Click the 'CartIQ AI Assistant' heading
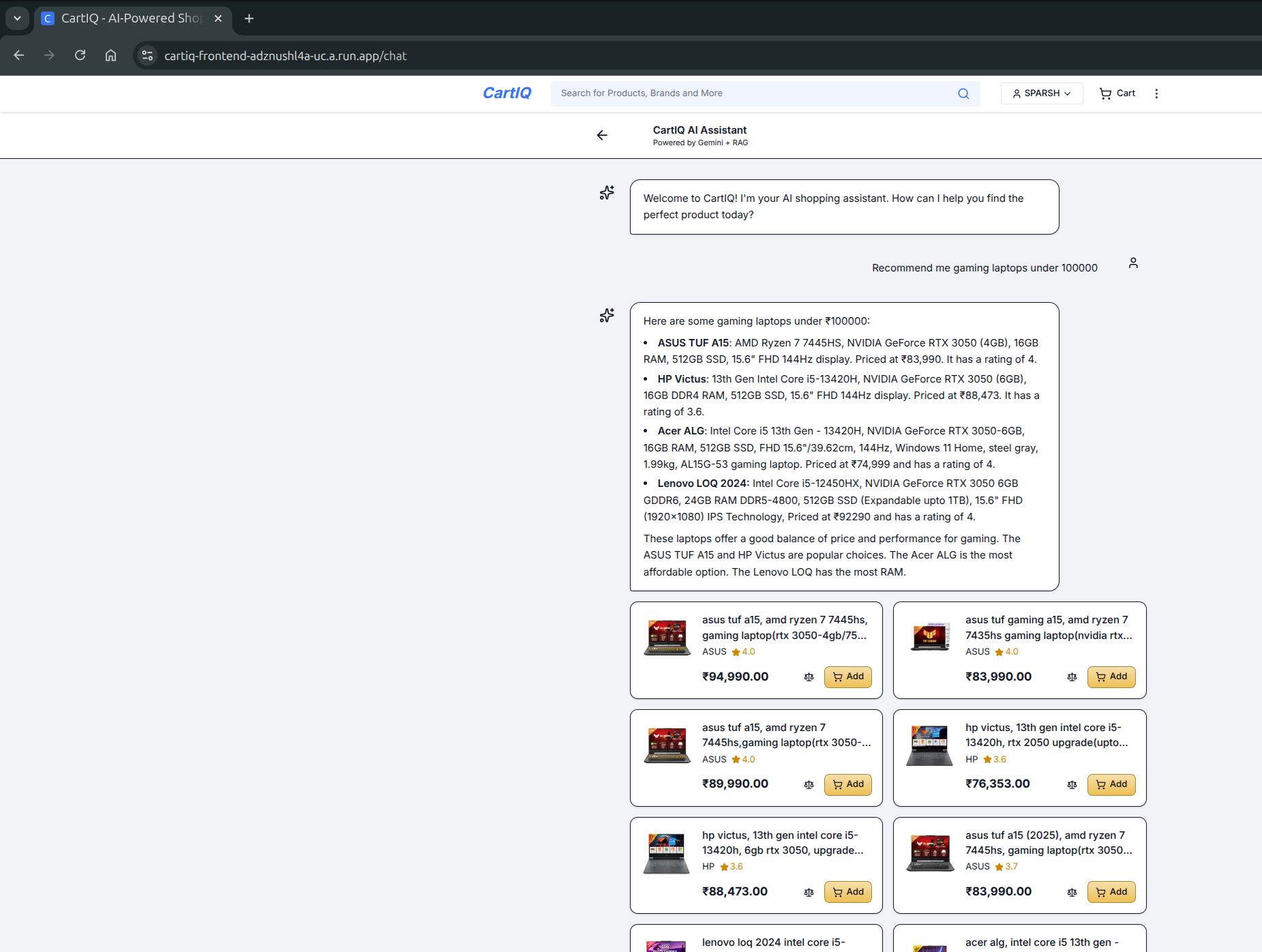Screen dimensions: 1262x952 coord(700,130)
